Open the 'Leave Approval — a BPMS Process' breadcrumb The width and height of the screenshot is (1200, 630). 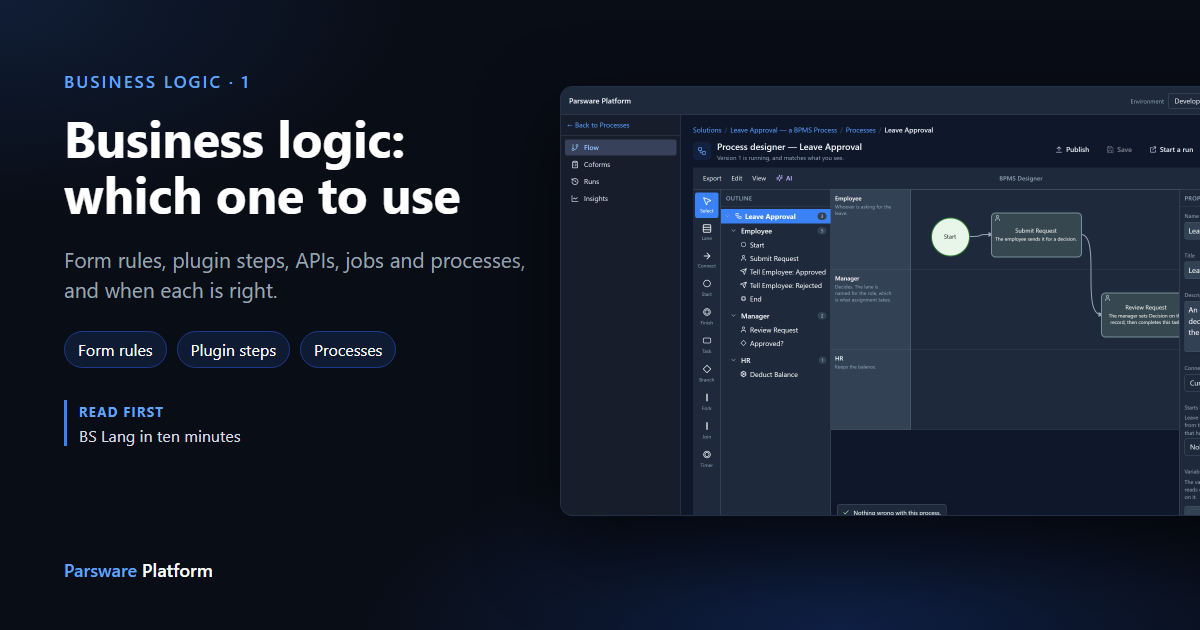coord(784,130)
